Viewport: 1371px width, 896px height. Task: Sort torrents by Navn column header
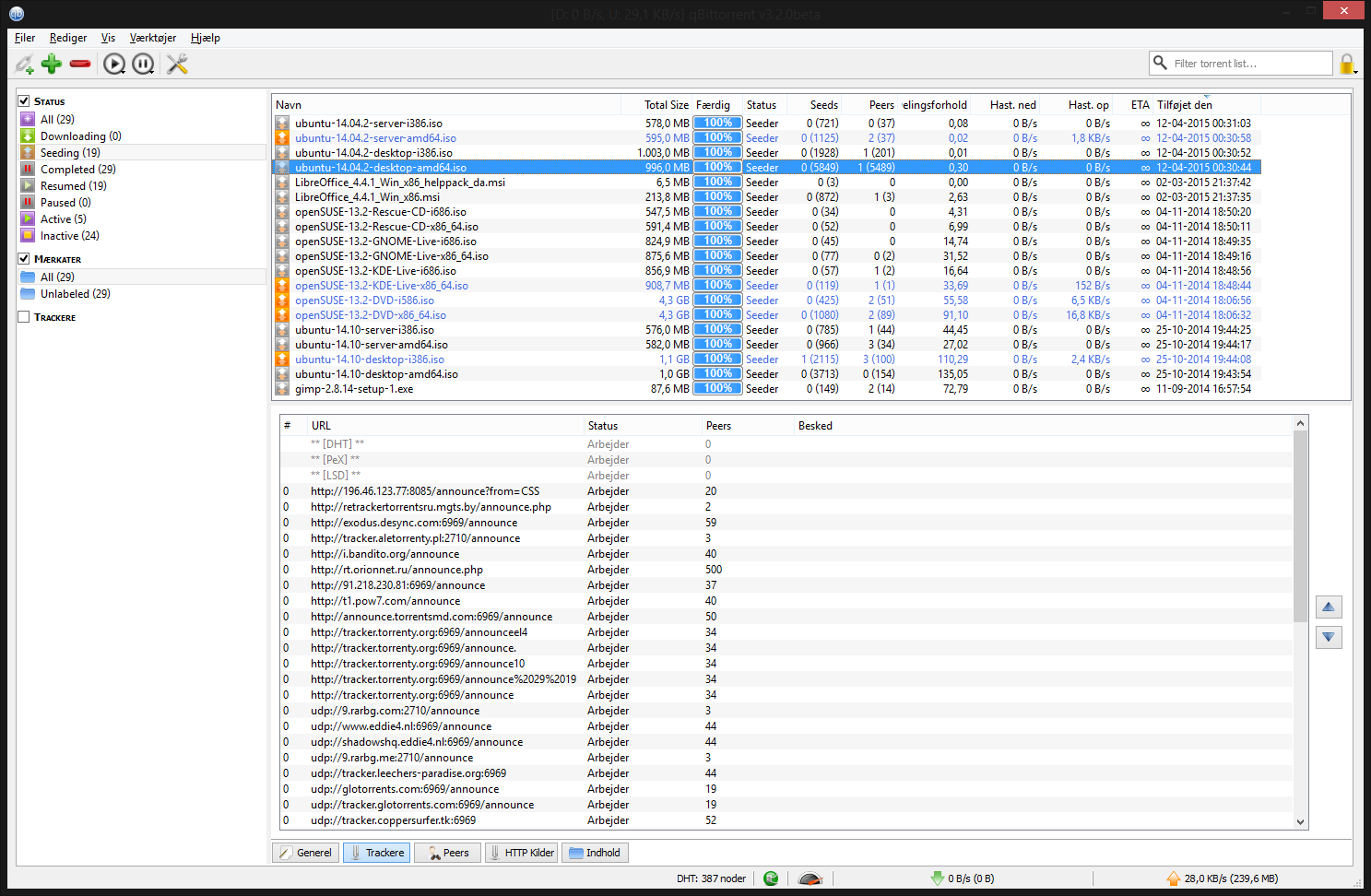tap(445, 104)
